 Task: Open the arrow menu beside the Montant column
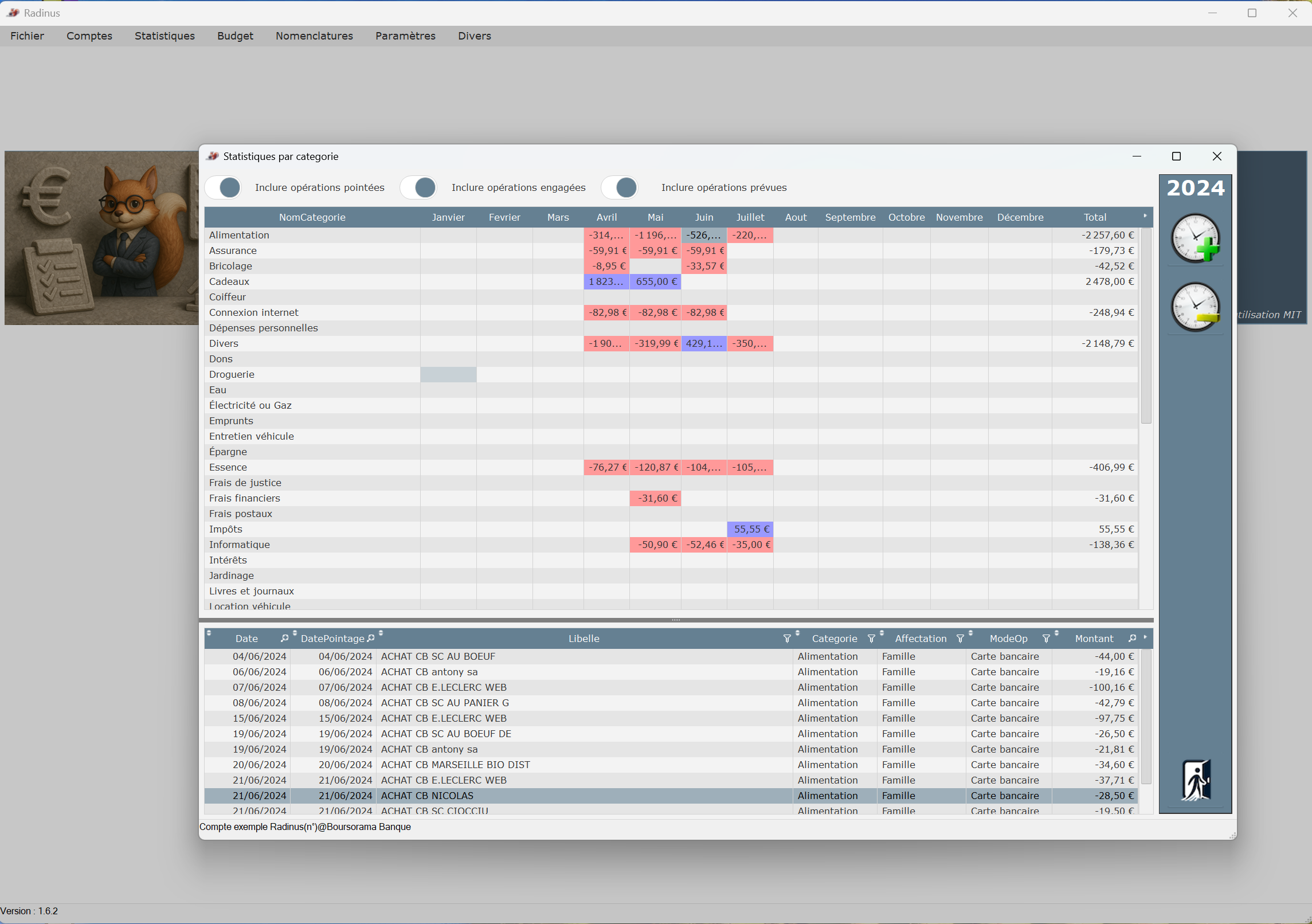pos(1145,637)
